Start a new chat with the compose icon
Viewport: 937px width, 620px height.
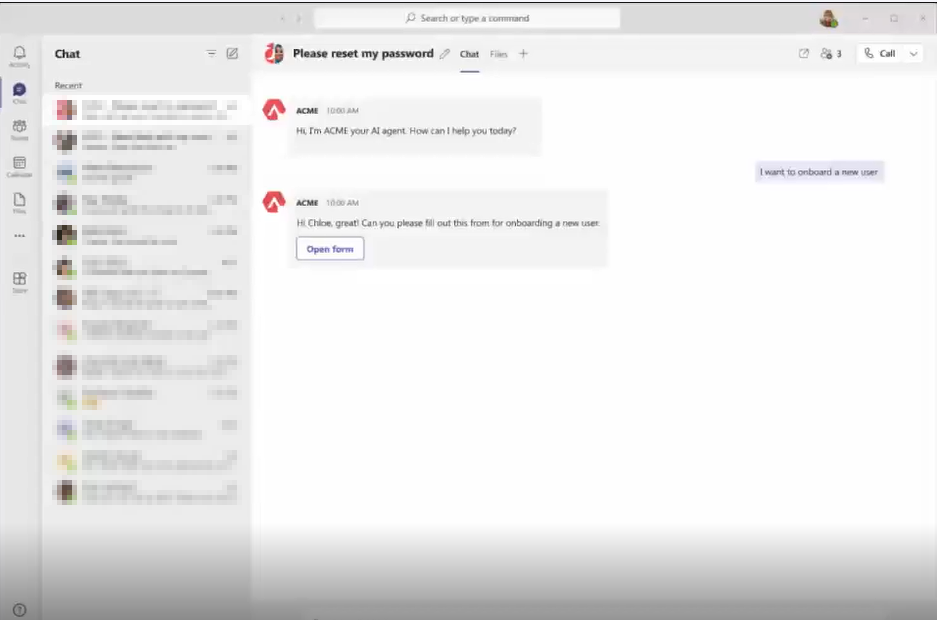233,54
